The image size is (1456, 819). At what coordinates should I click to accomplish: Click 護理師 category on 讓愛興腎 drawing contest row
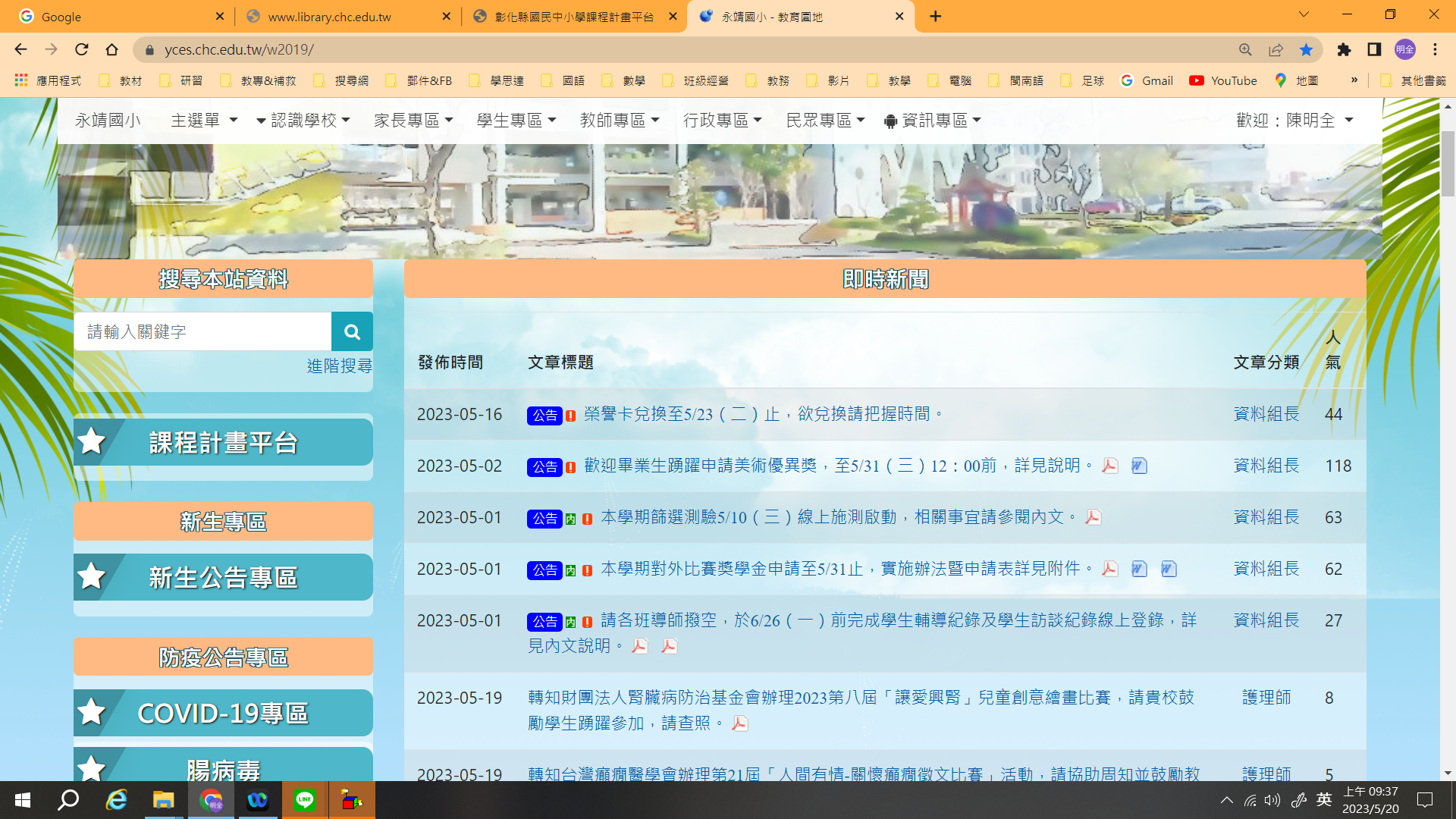(1266, 698)
